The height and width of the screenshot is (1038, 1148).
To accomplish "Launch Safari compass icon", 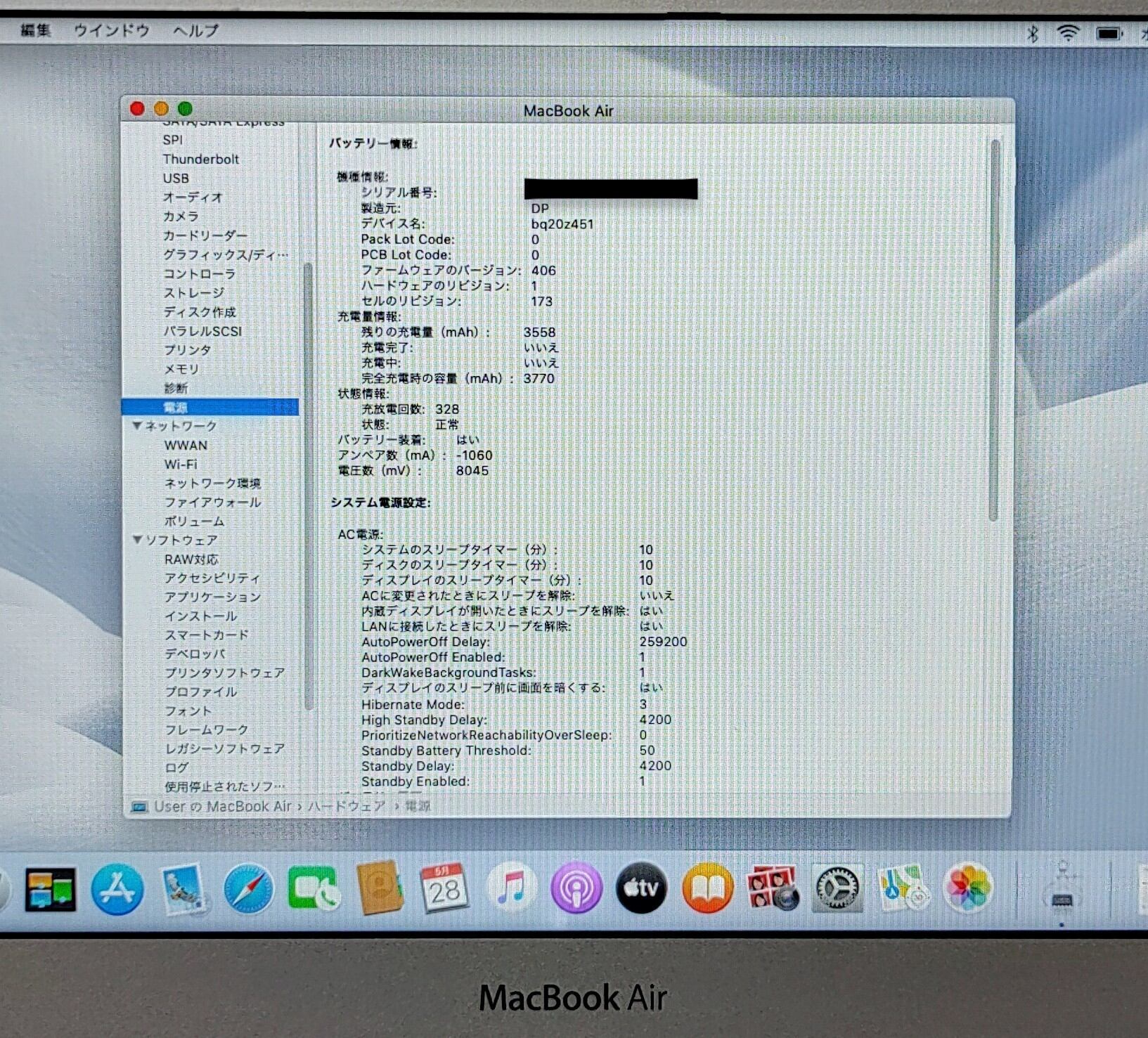I will pos(248,889).
